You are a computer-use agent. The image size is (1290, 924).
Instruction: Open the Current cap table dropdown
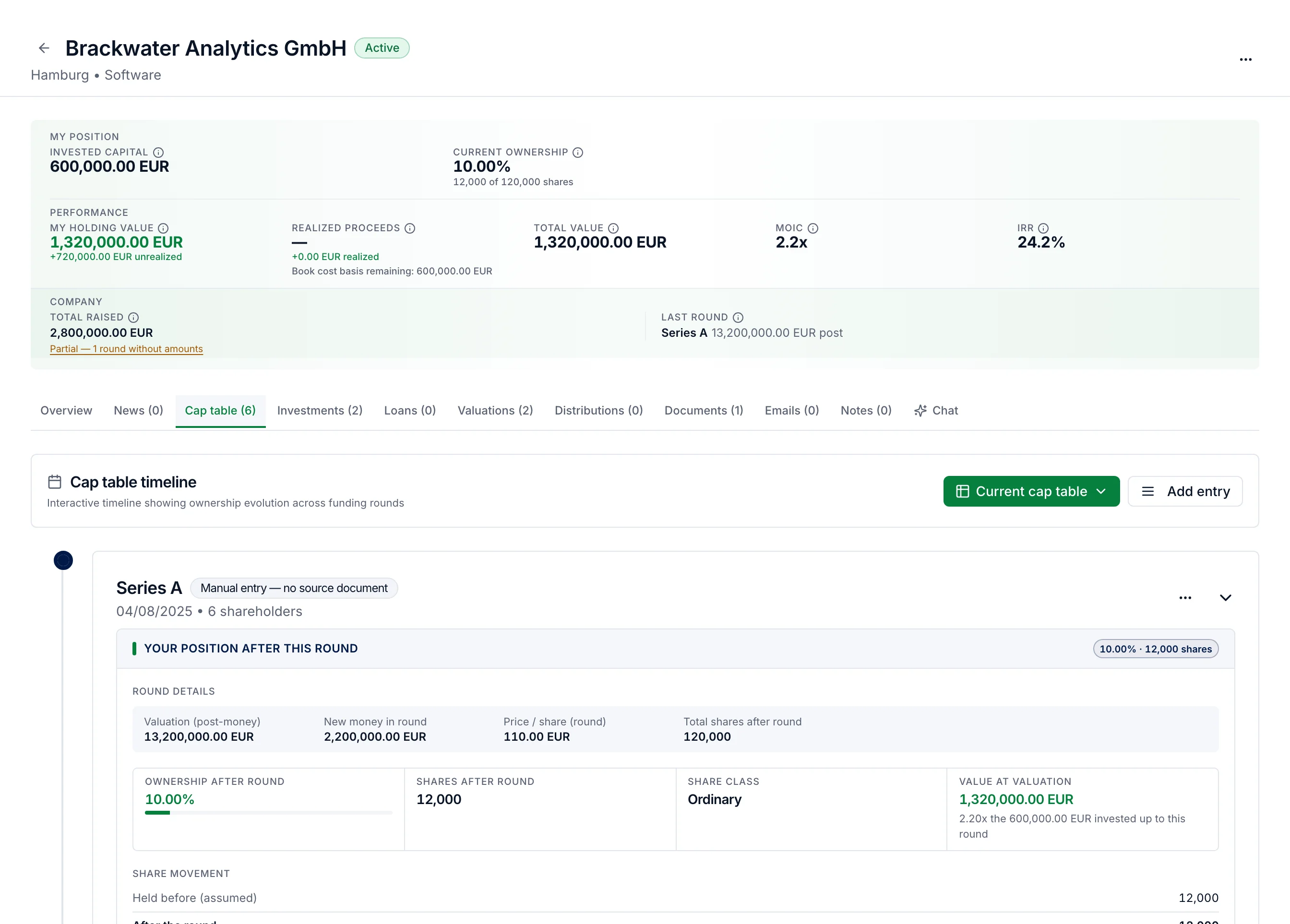click(1031, 491)
